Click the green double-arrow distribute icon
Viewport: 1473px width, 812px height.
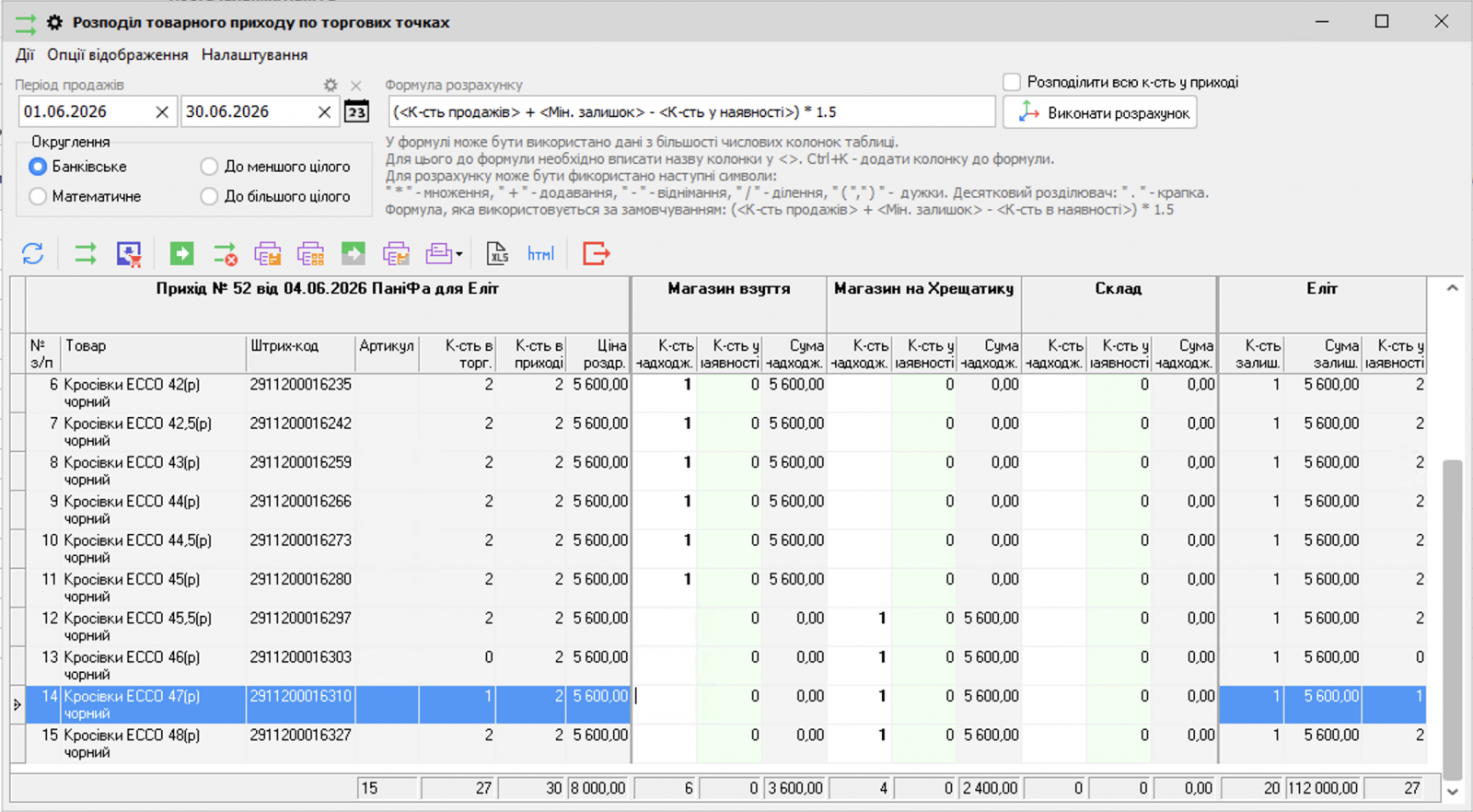(x=86, y=253)
